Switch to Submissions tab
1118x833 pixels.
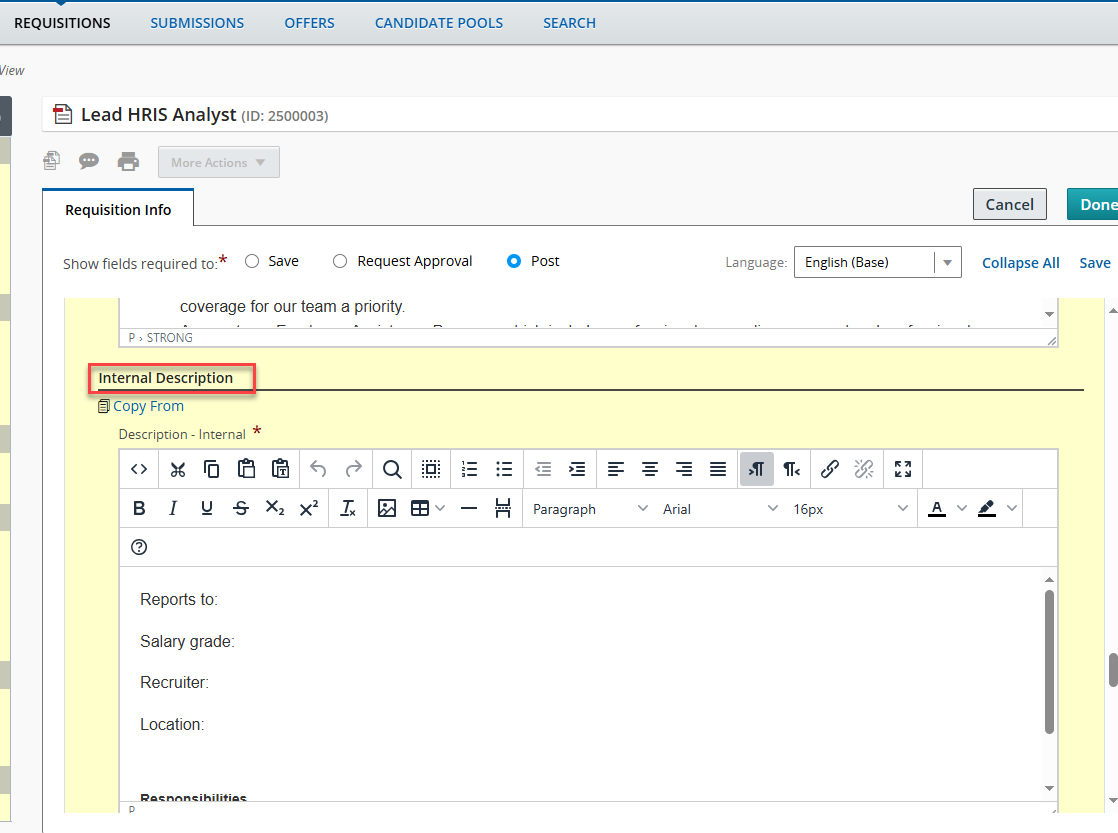pyautogui.click(x=197, y=23)
